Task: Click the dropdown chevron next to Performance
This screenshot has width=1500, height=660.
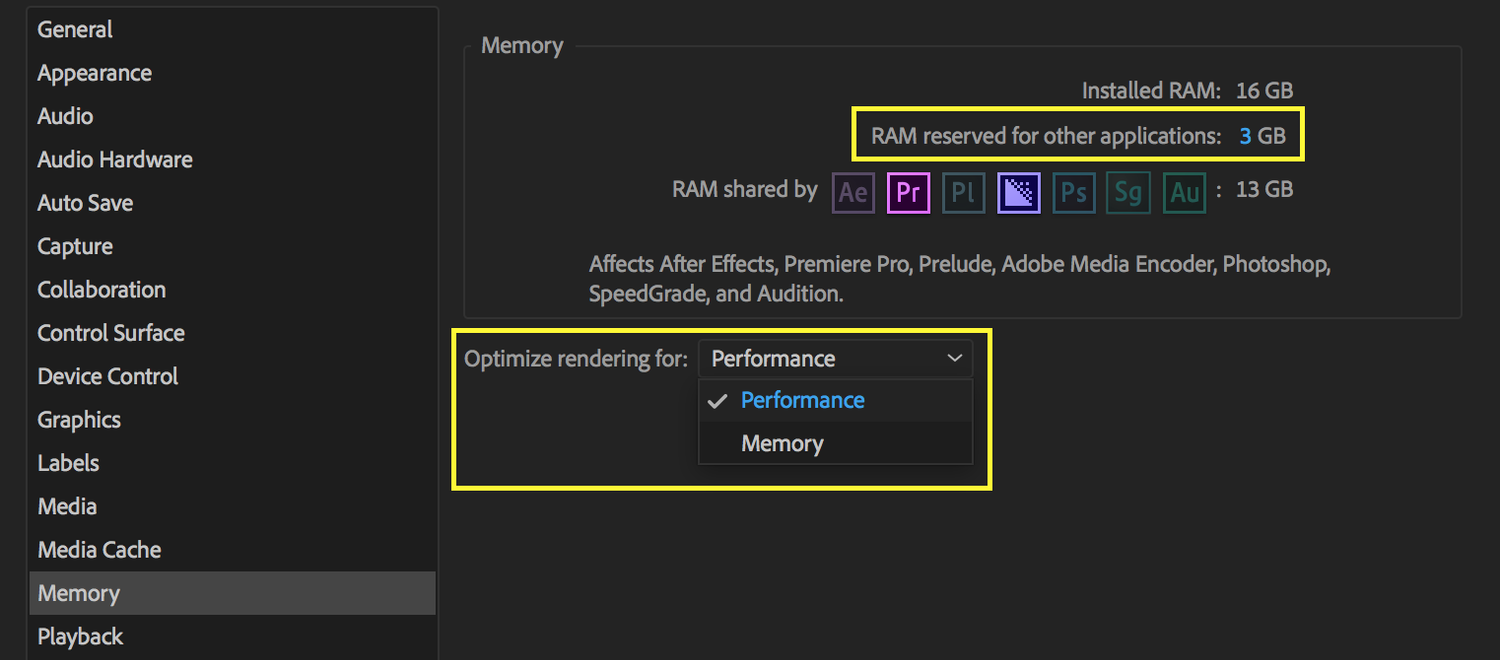Action: tap(954, 358)
